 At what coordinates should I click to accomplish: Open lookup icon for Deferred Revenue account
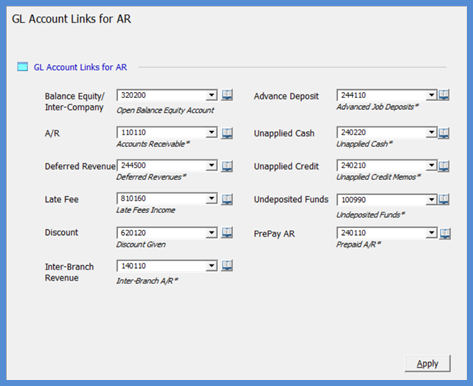227,166
